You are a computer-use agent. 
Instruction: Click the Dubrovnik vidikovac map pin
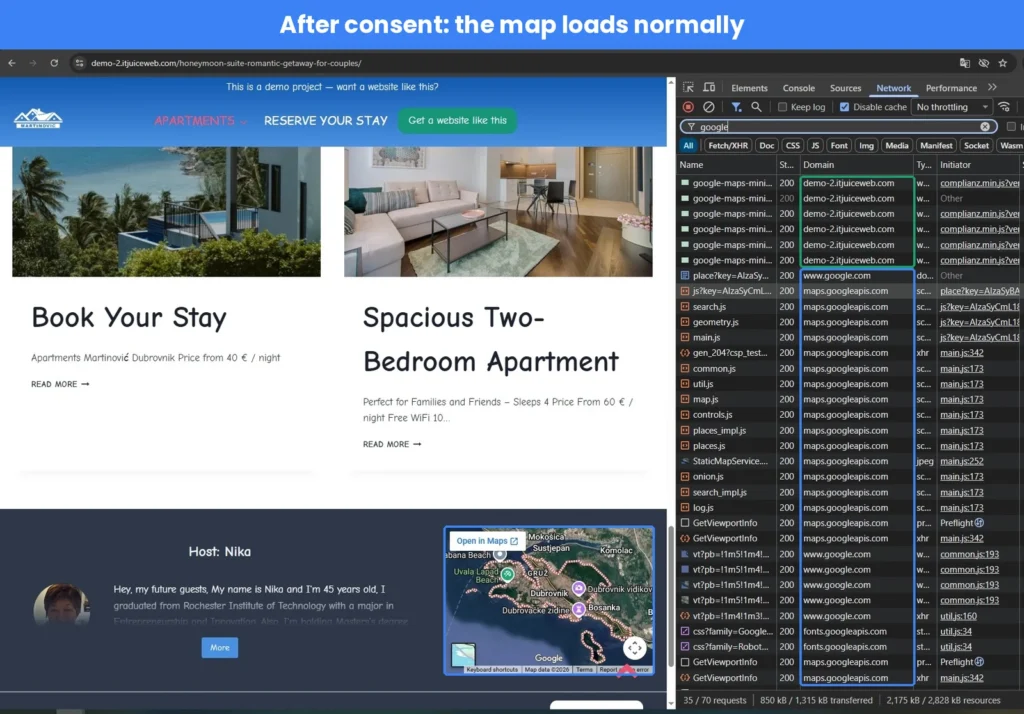579,588
